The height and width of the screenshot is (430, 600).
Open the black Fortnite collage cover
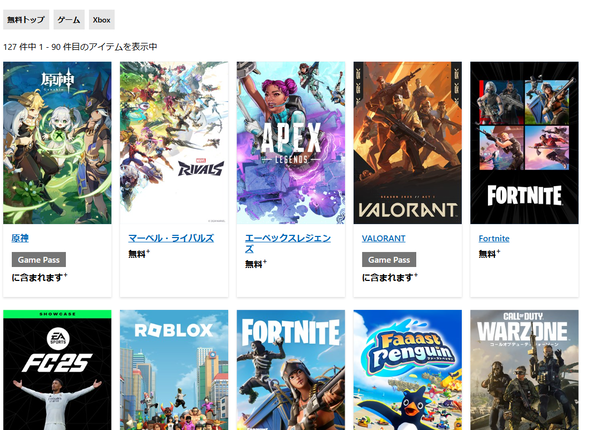pyautogui.click(x=524, y=143)
